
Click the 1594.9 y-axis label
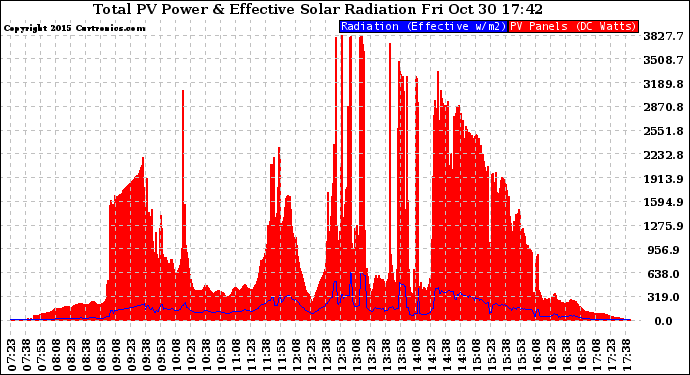coord(663,202)
